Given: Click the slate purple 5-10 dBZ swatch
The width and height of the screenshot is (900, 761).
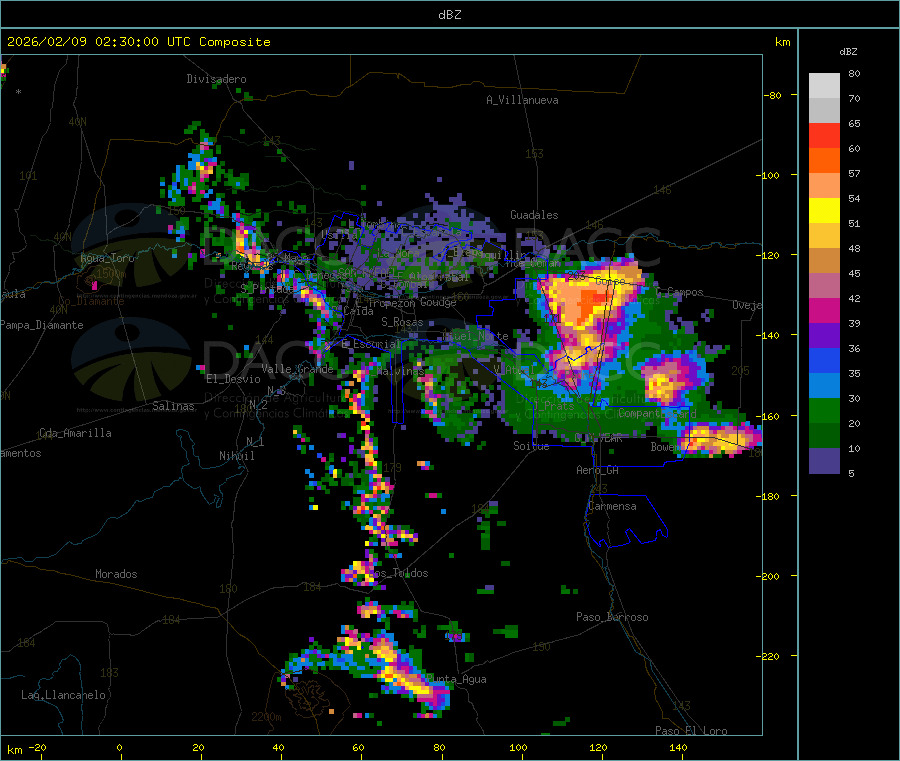Looking at the screenshot, I should (824, 460).
